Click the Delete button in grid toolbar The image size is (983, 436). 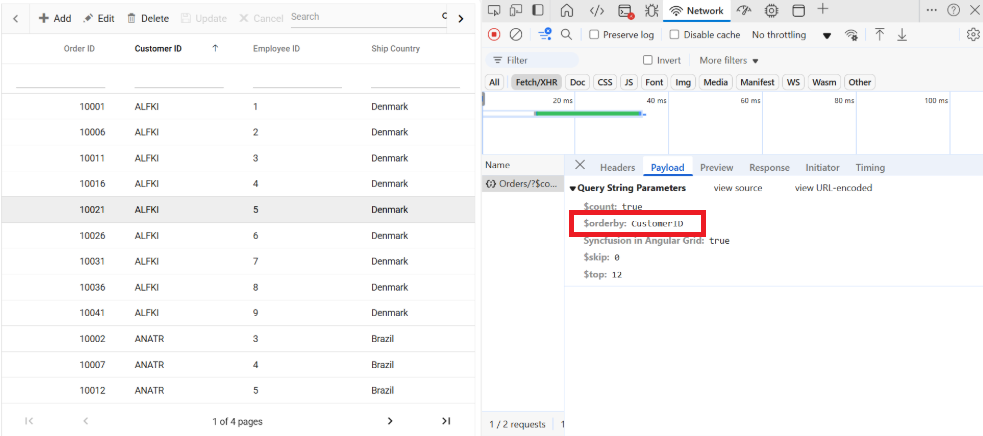[148, 18]
